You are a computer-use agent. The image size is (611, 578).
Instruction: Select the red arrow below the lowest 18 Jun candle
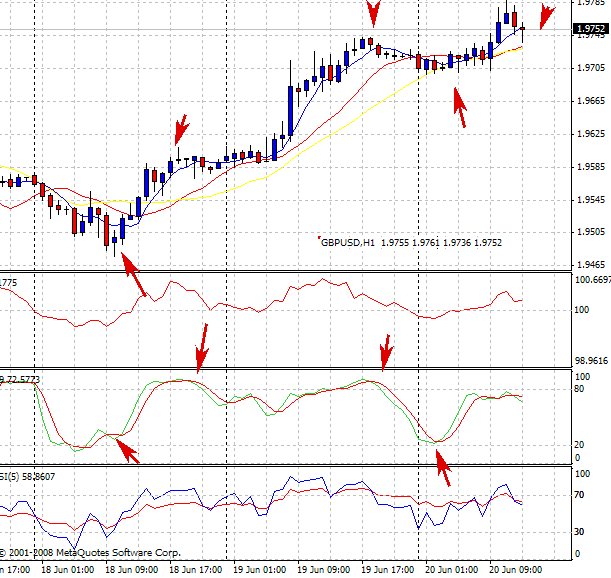(134, 276)
